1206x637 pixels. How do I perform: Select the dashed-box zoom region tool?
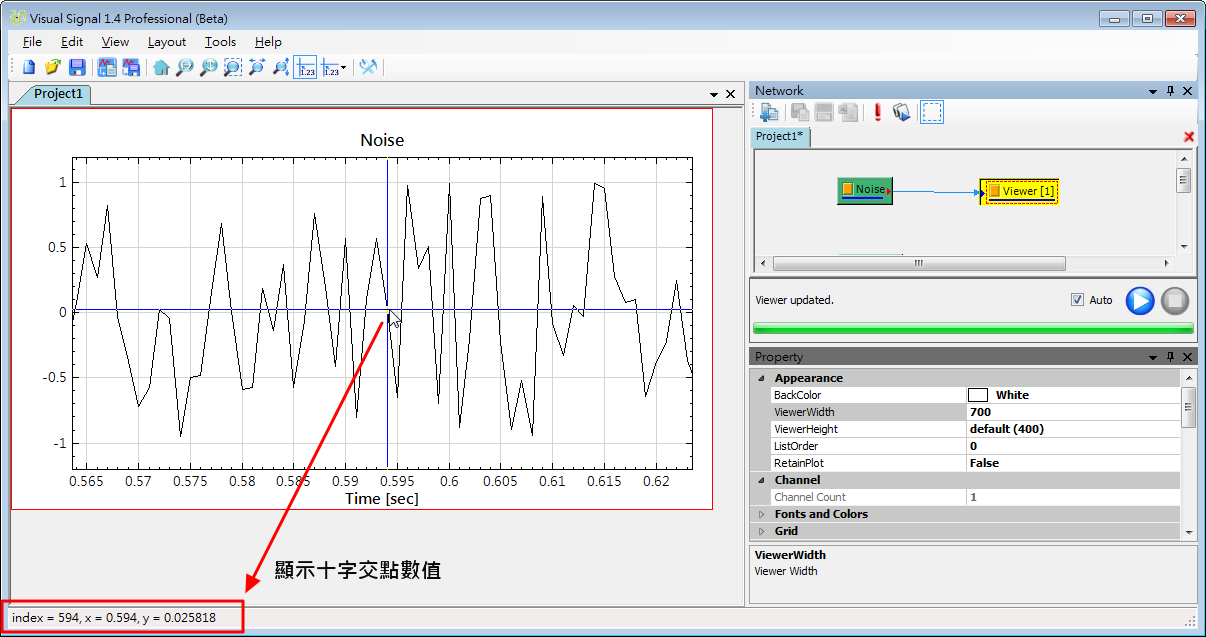pyautogui.click(x=232, y=67)
